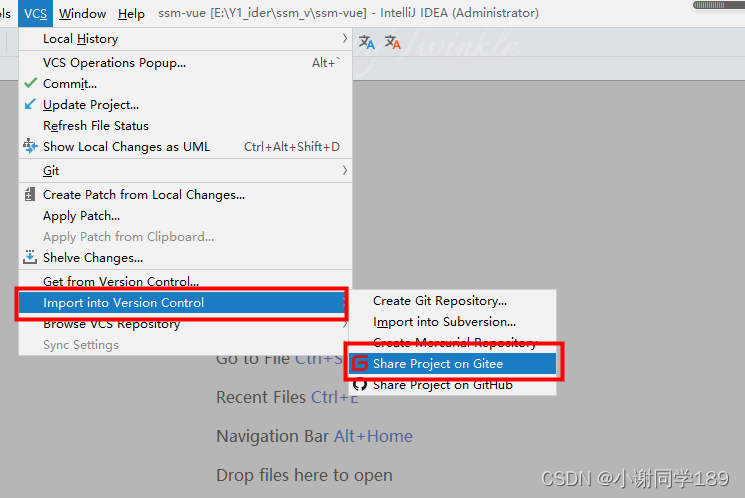Open the Window menu

(x=82, y=13)
